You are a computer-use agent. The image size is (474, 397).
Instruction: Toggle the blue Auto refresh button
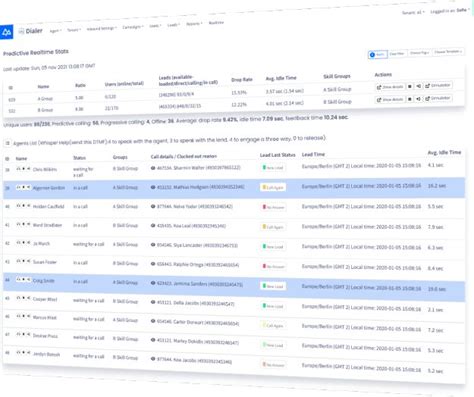click(x=377, y=54)
